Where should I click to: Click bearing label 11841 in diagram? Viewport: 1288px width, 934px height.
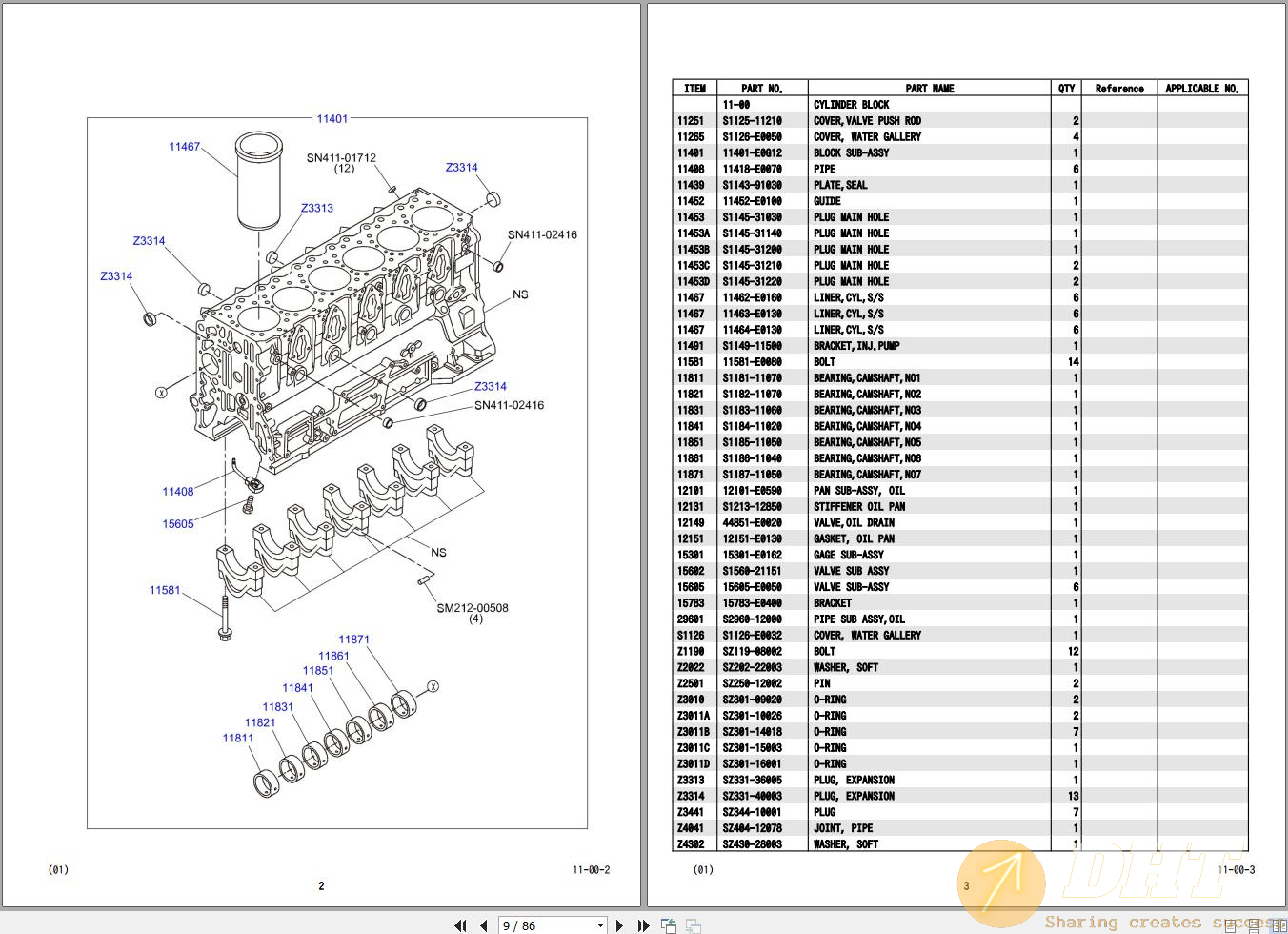tap(297, 688)
